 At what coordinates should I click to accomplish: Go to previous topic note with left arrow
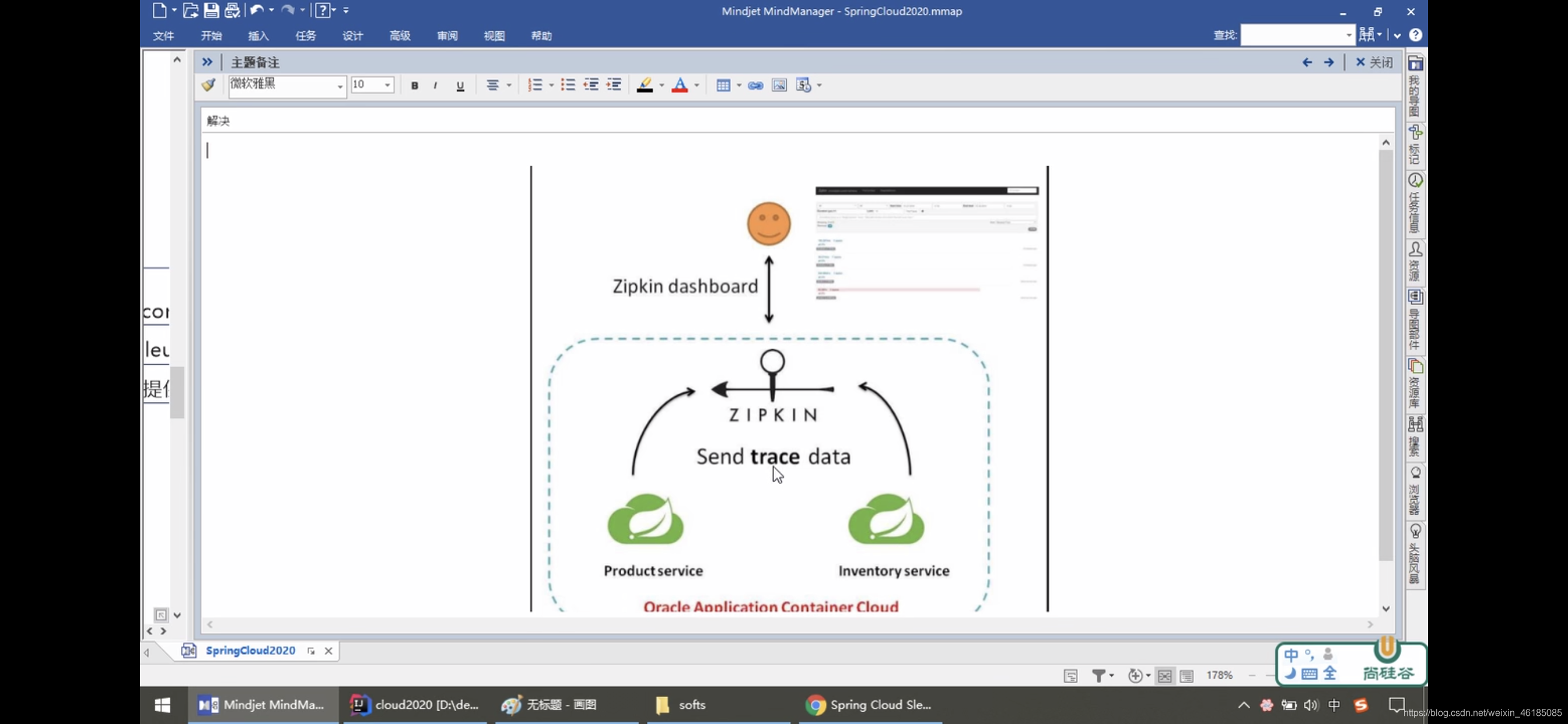click(1307, 62)
